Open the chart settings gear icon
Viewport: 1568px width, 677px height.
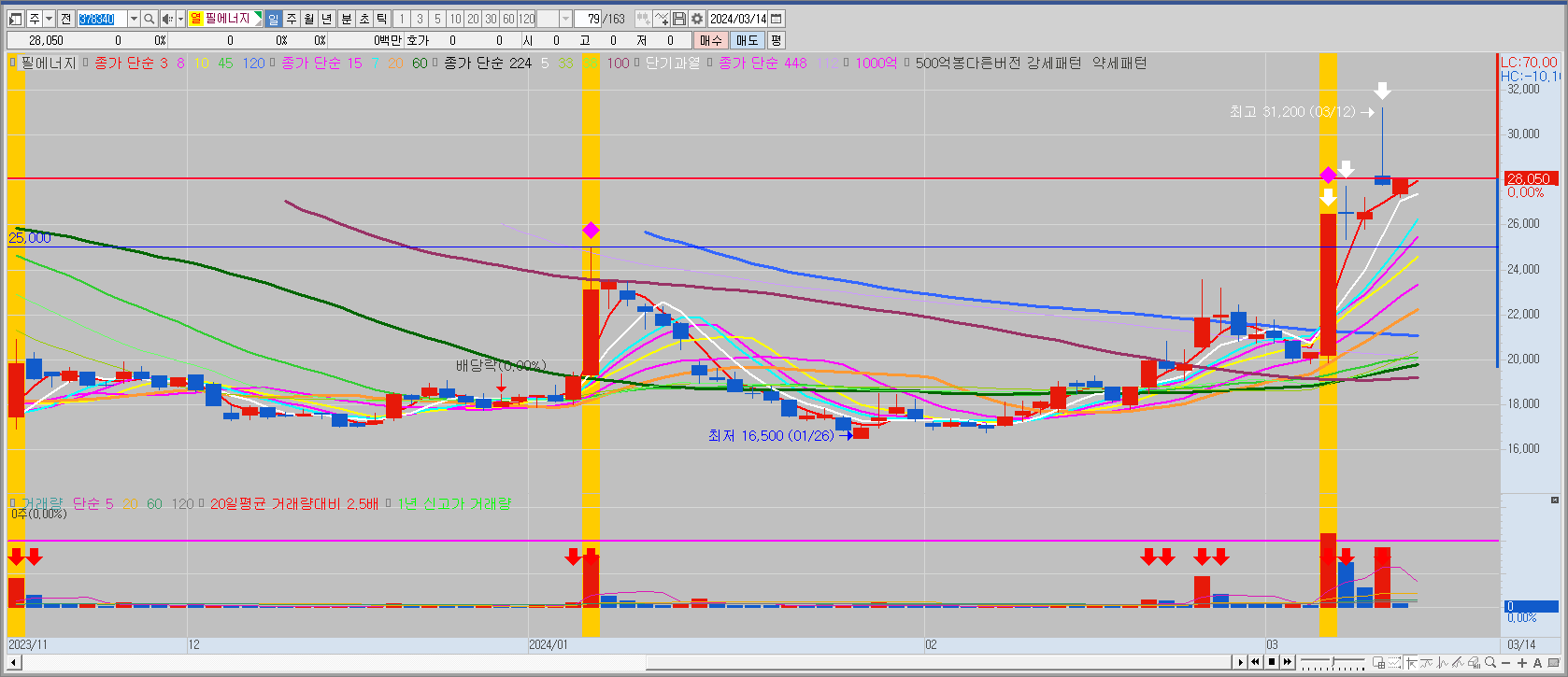(696, 19)
